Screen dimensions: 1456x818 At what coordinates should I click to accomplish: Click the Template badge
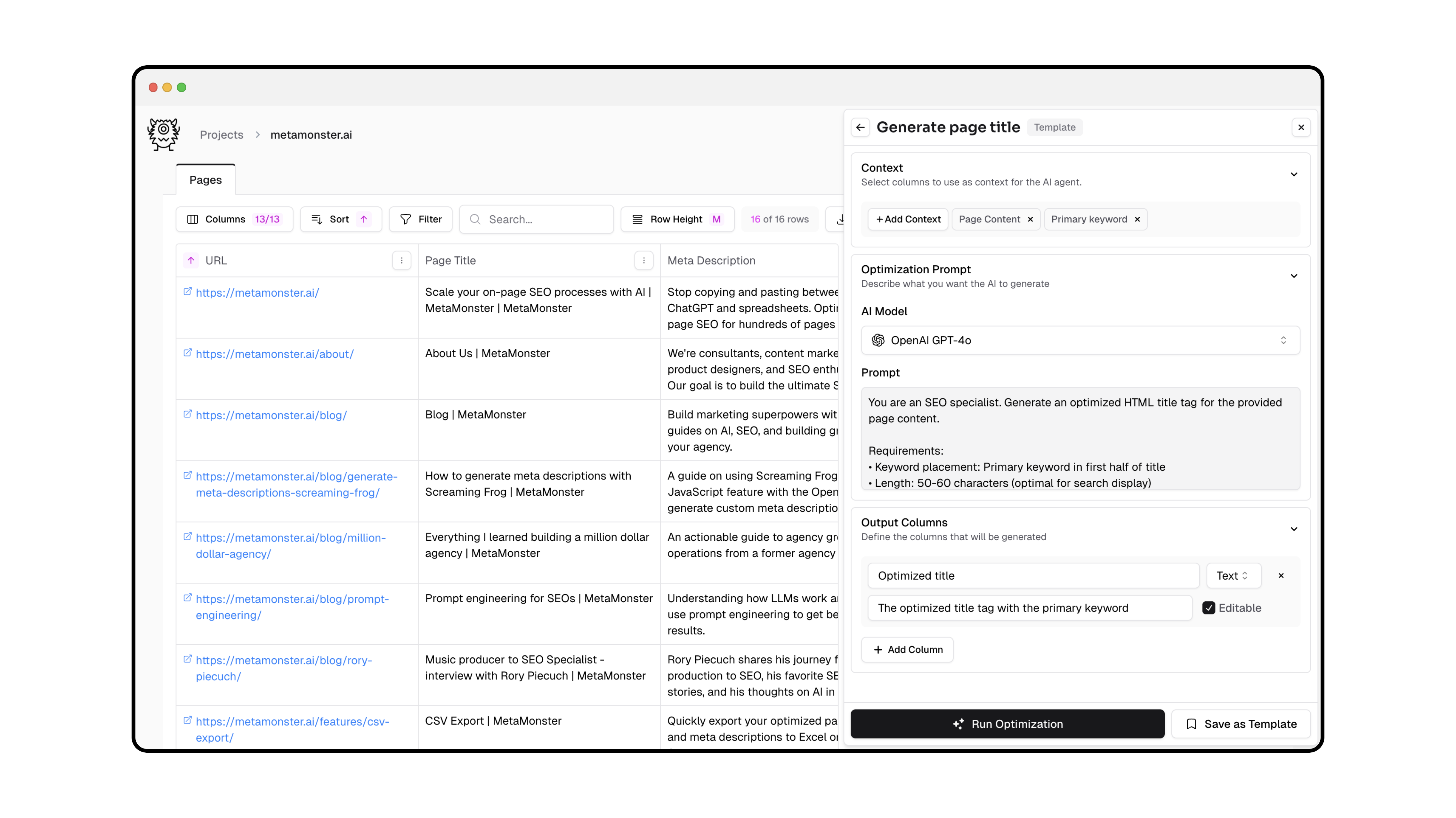[1055, 128]
